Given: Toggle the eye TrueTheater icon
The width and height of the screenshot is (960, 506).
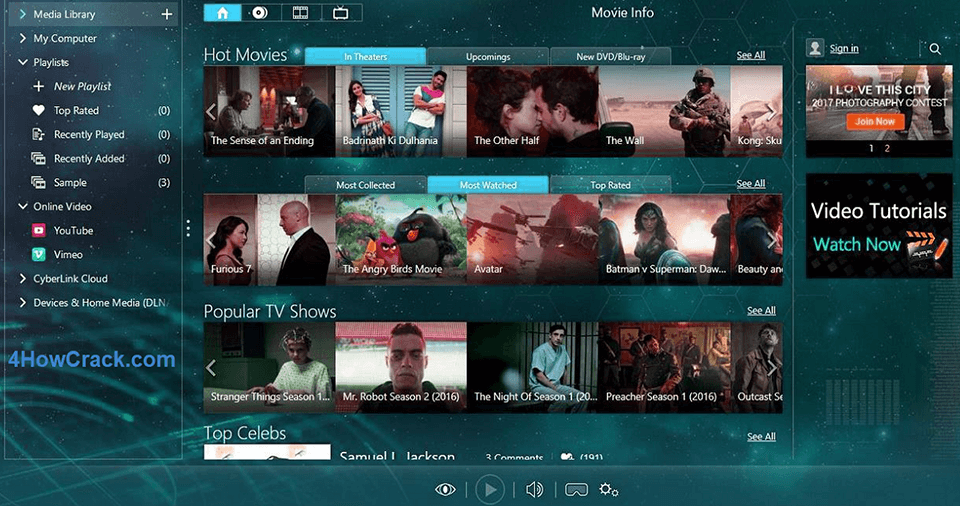Looking at the screenshot, I should pyautogui.click(x=445, y=489).
